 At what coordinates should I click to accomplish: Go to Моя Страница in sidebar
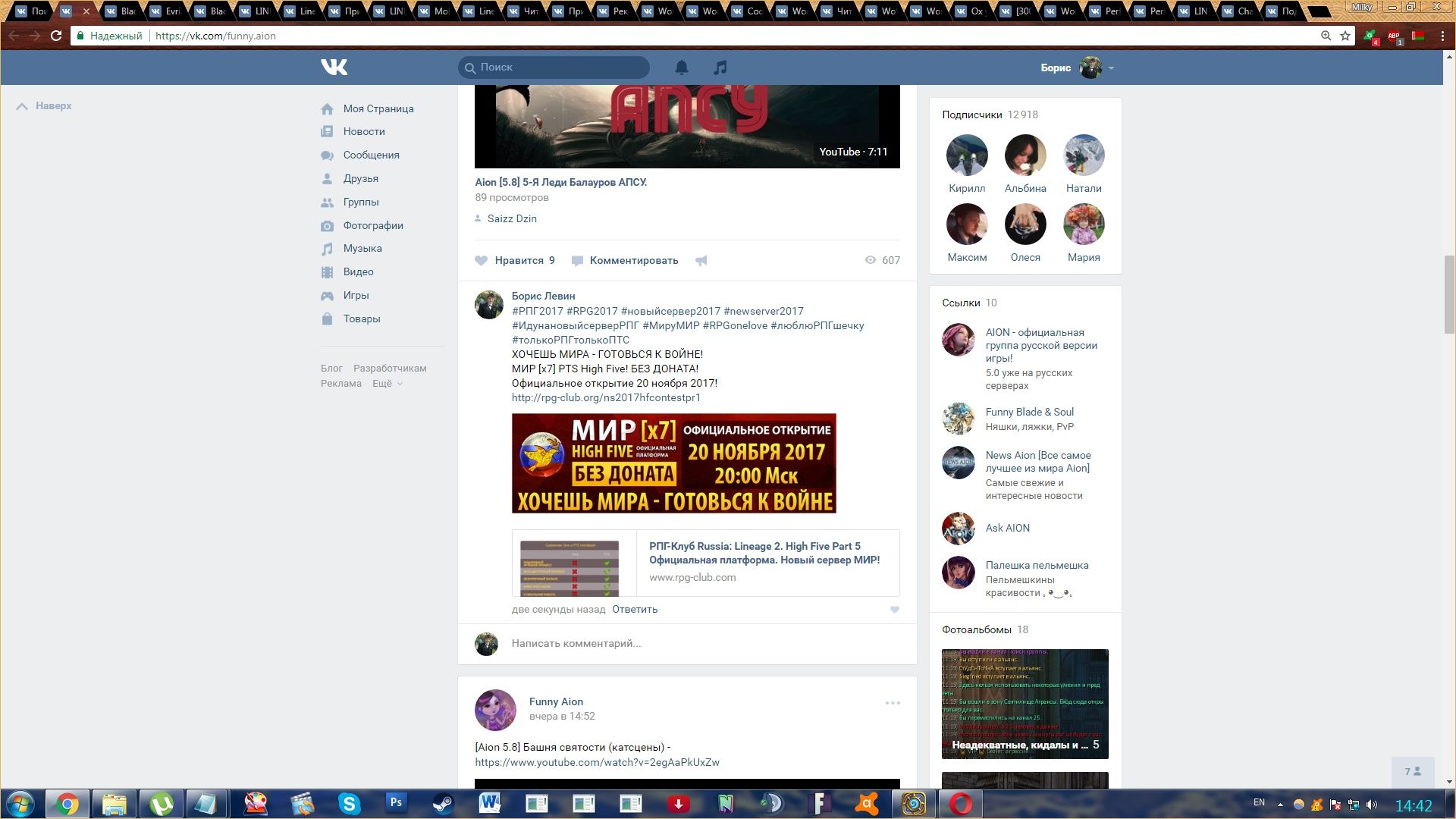[378, 109]
